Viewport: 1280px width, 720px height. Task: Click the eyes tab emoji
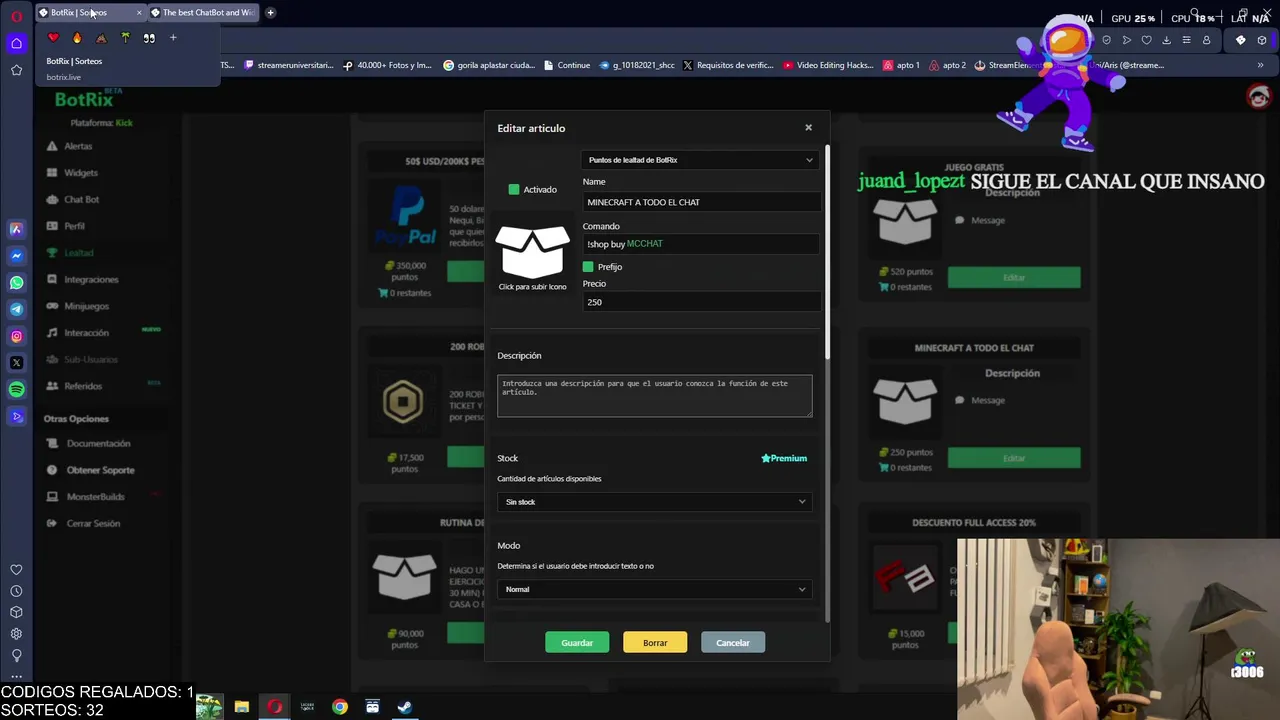(149, 38)
